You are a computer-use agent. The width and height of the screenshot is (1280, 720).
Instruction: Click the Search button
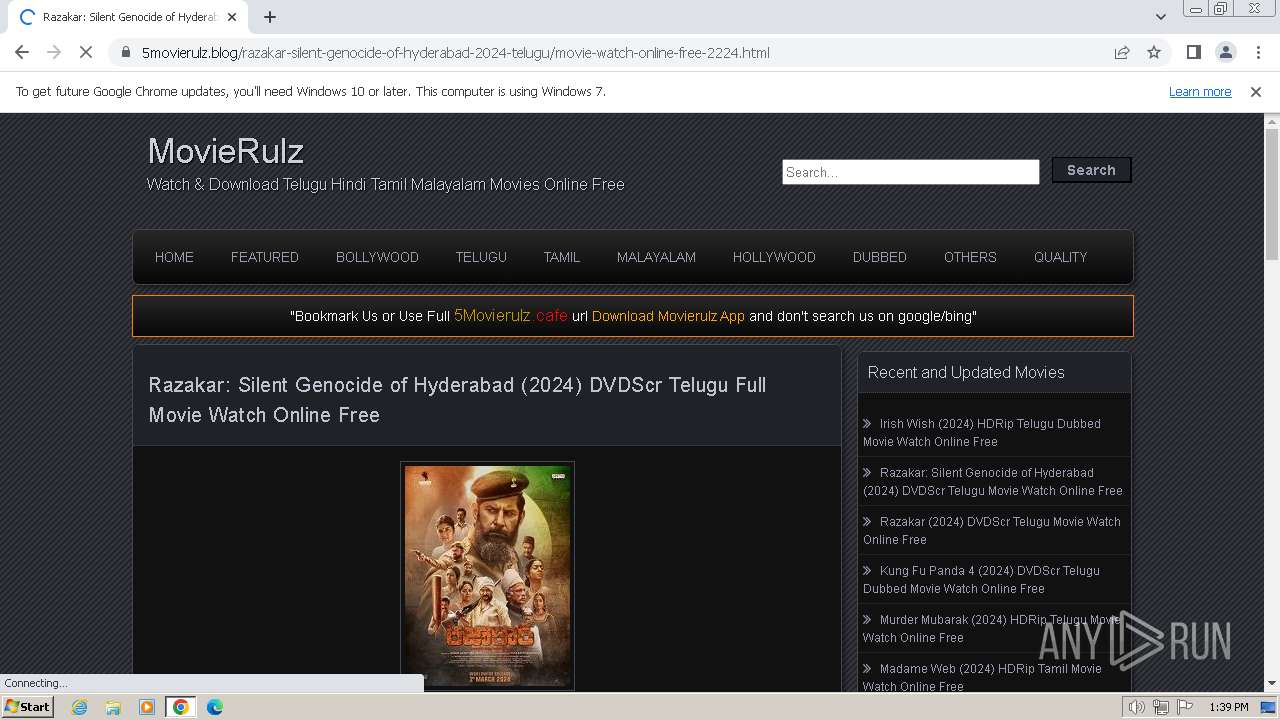tap(1091, 170)
